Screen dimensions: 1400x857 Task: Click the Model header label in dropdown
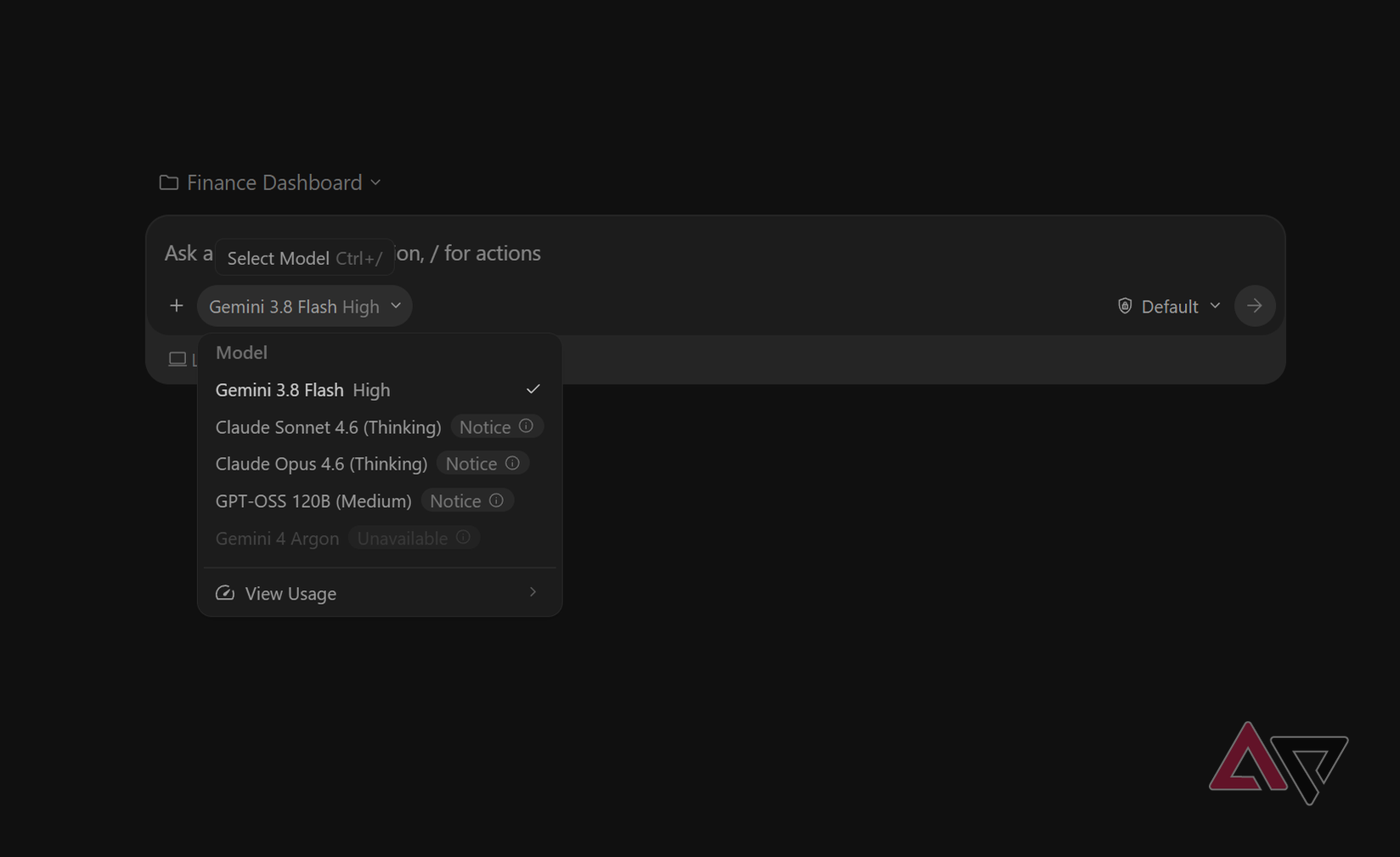(x=241, y=352)
